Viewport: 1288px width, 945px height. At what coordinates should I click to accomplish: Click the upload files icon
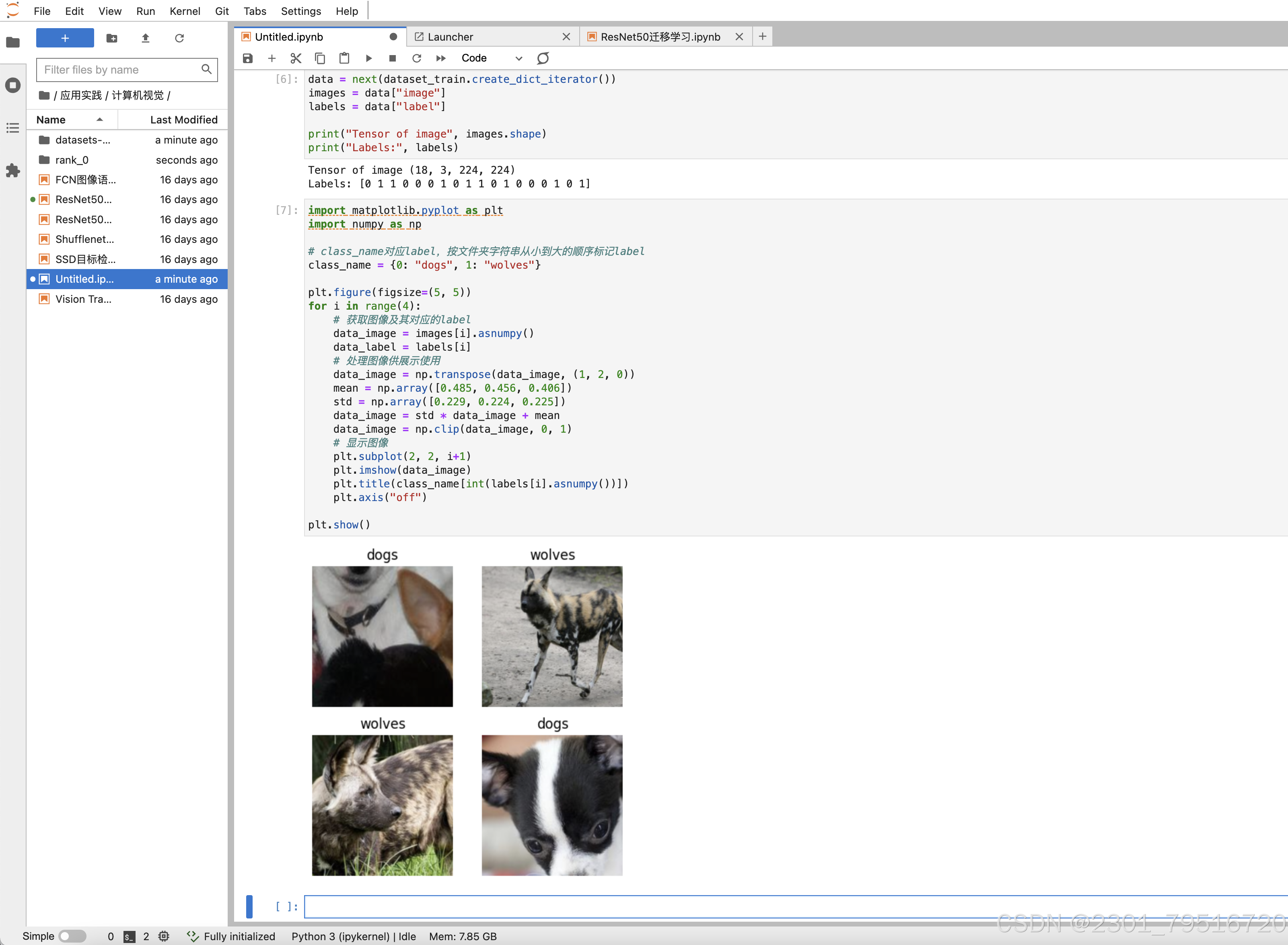[x=145, y=38]
